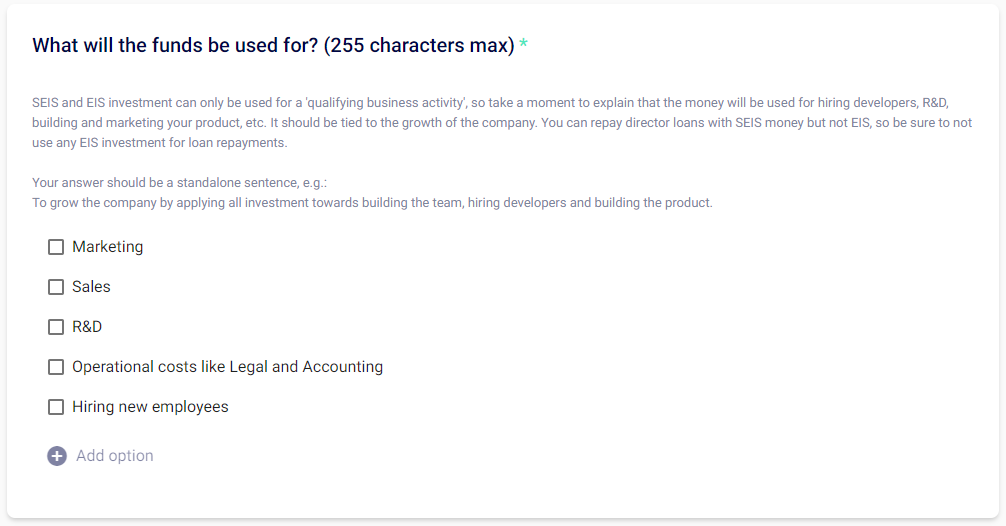1006x526 pixels.
Task: Click the 'Your answer should be a standalone sentence' line
Action: [180, 183]
